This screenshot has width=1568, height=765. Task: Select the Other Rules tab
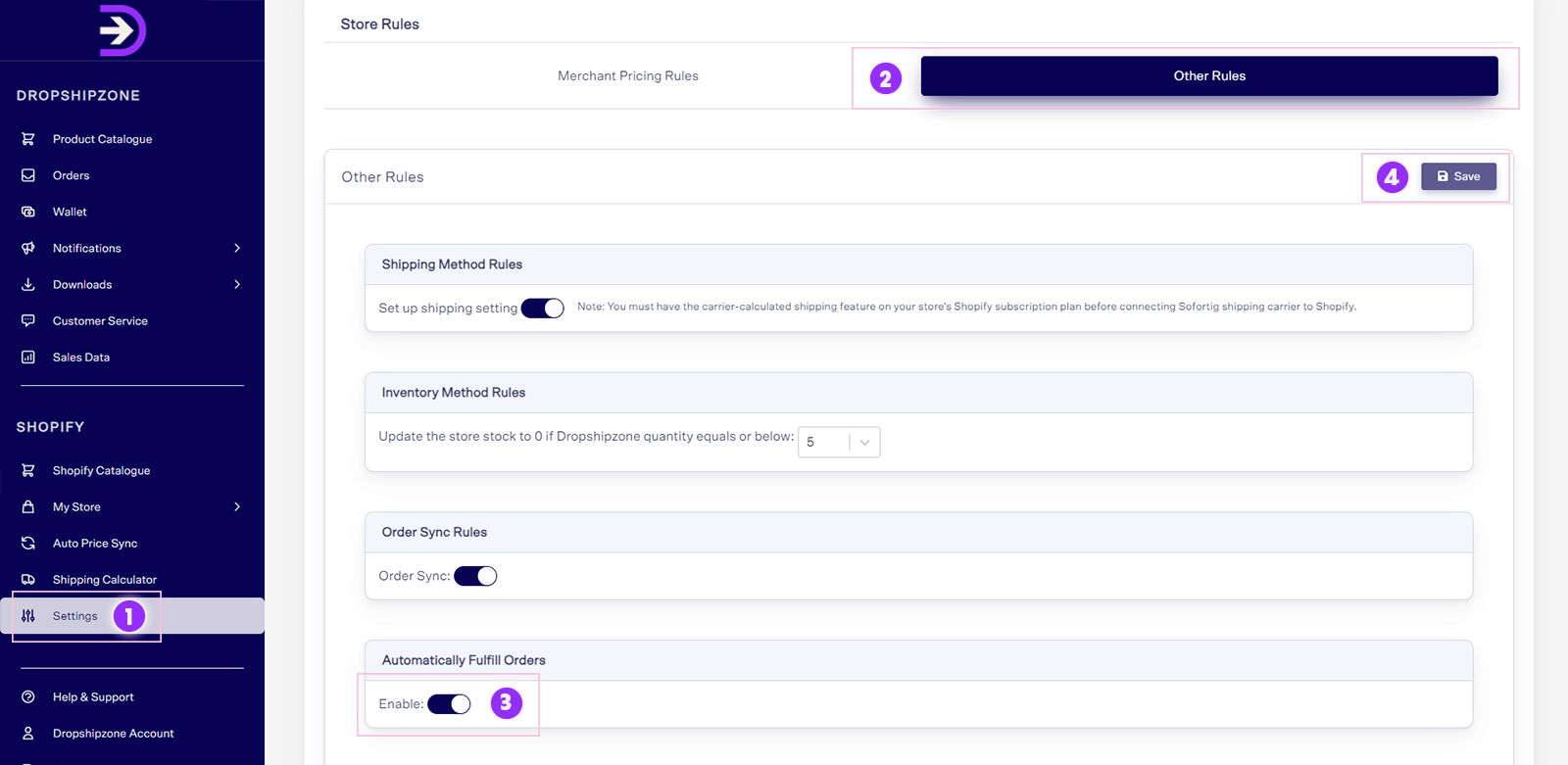click(x=1209, y=75)
